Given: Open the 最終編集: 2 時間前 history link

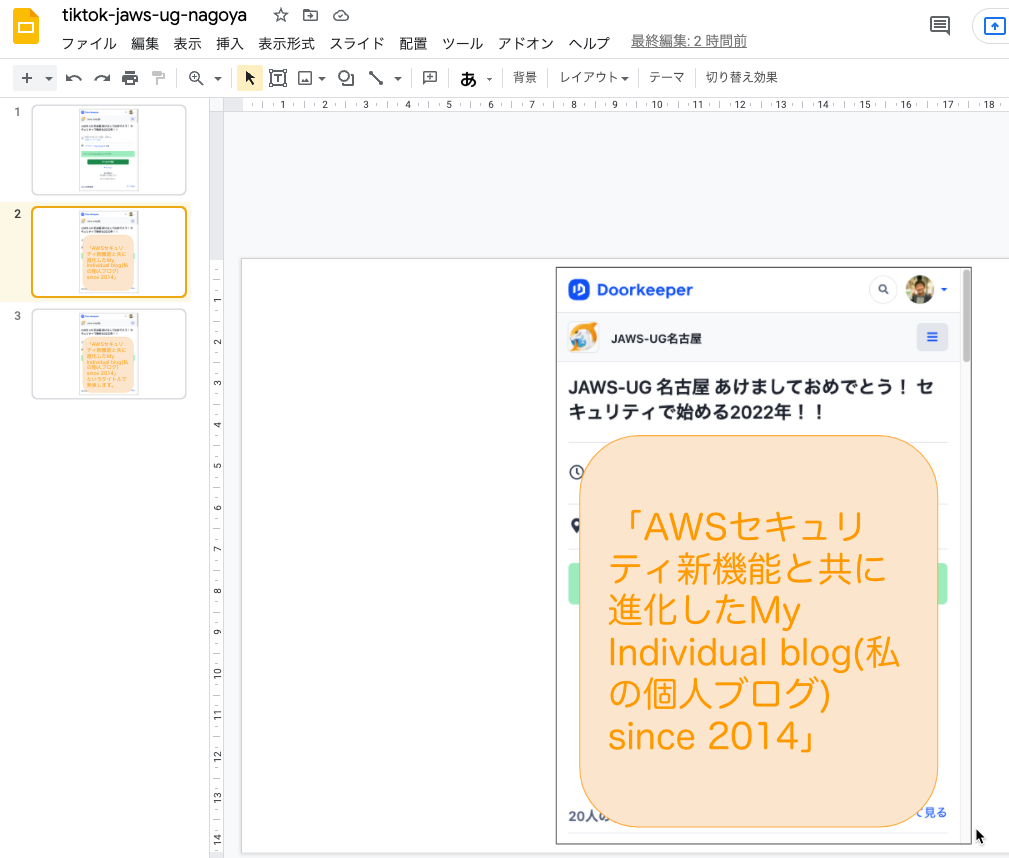Looking at the screenshot, I should 689,41.
